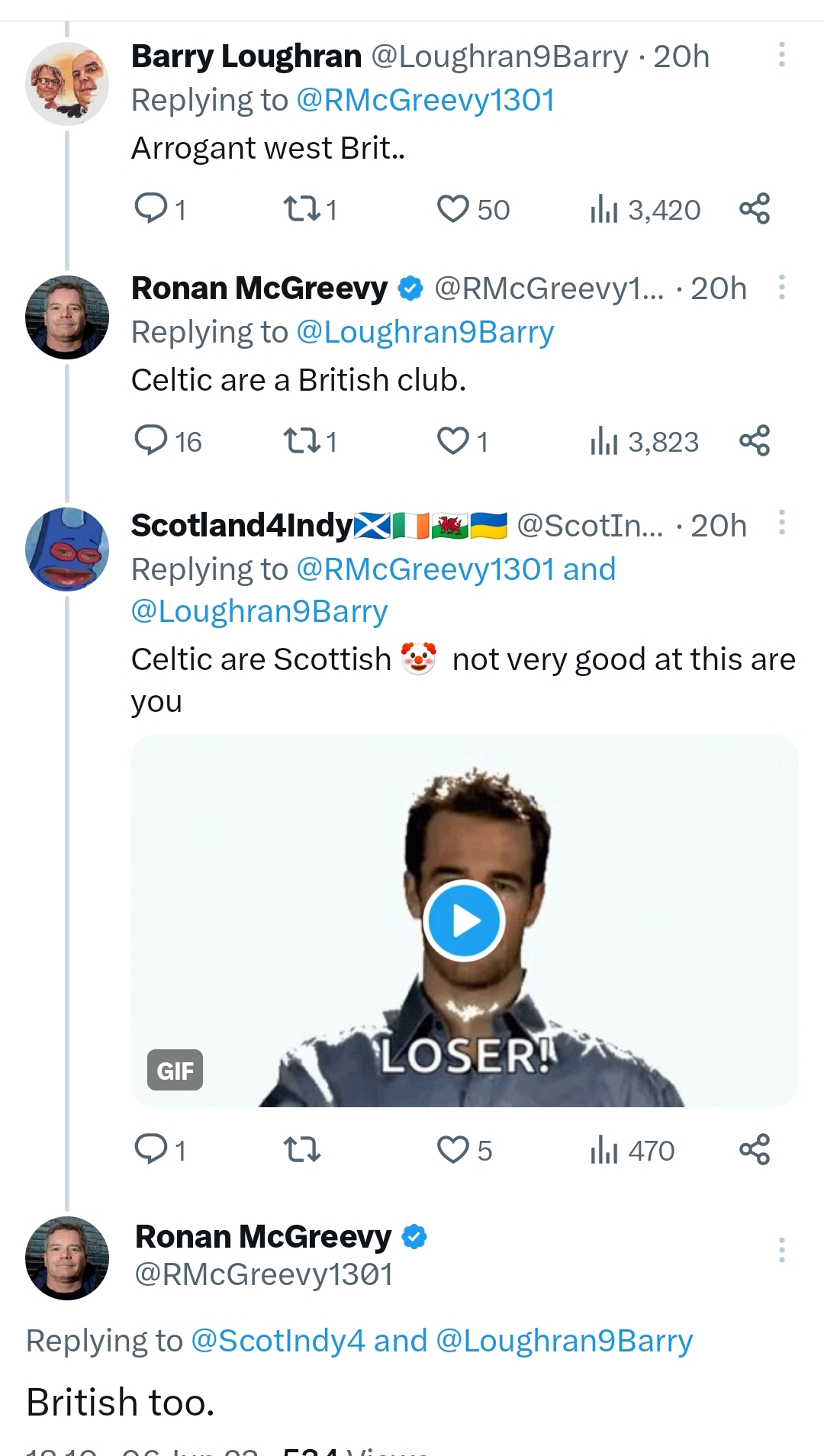Open more options on the 'British too.' tweet
Viewport: 824px width, 1456px height.
782,1250
